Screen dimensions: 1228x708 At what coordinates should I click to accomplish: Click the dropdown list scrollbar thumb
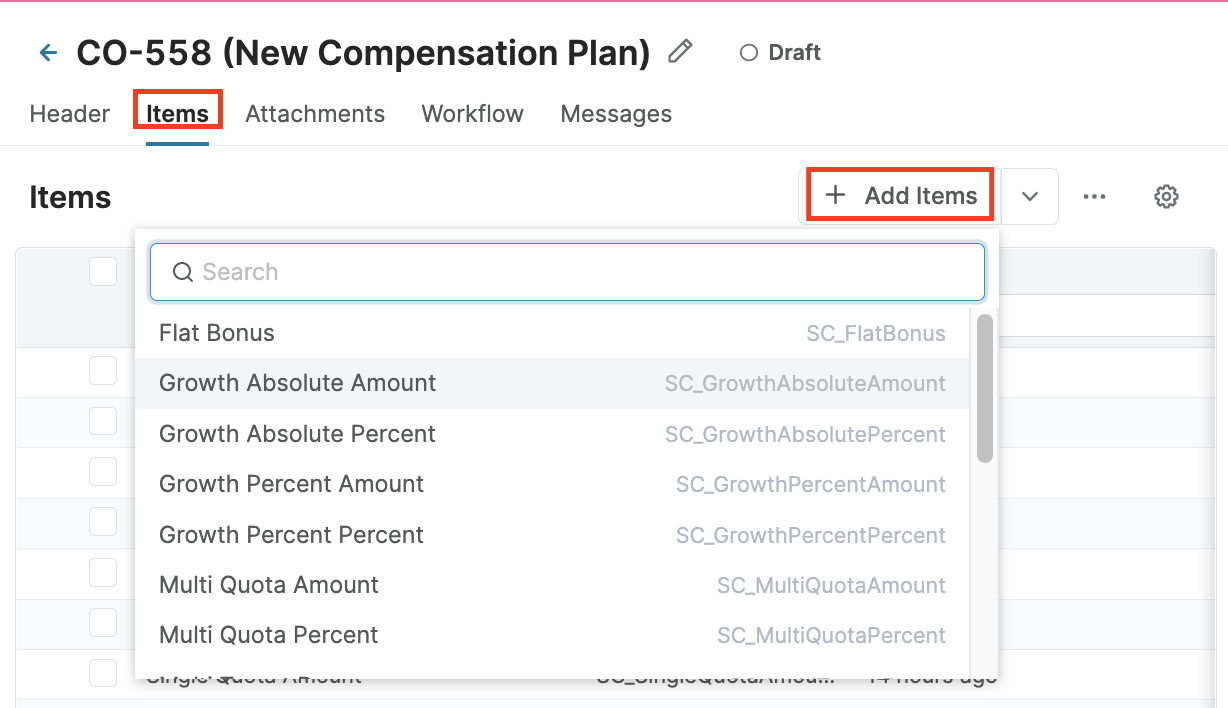[x=984, y=388]
